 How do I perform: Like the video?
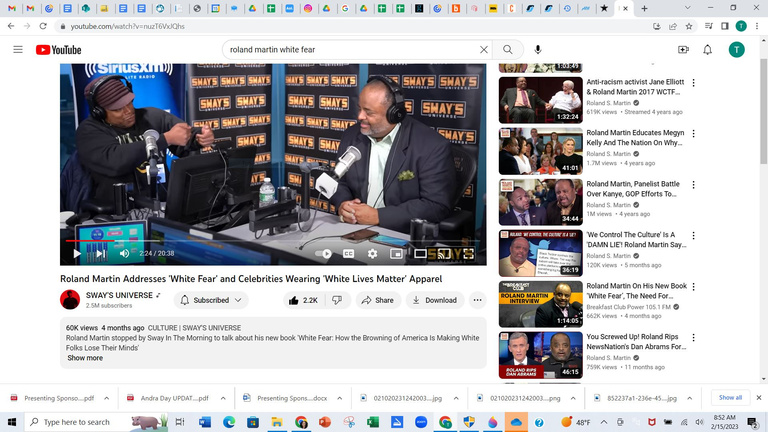coord(302,300)
